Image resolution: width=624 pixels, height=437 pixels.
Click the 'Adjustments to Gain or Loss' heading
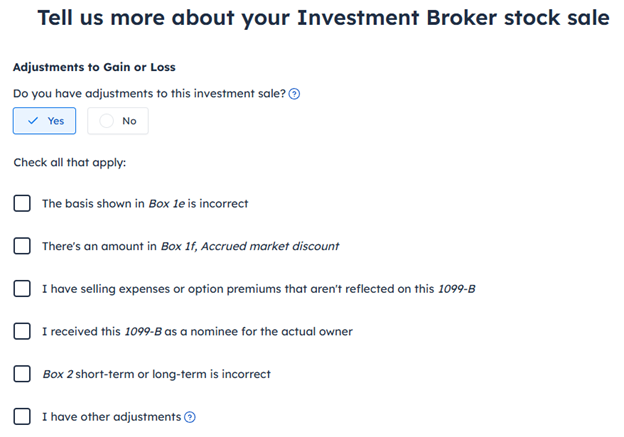pyautogui.click(x=94, y=67)
